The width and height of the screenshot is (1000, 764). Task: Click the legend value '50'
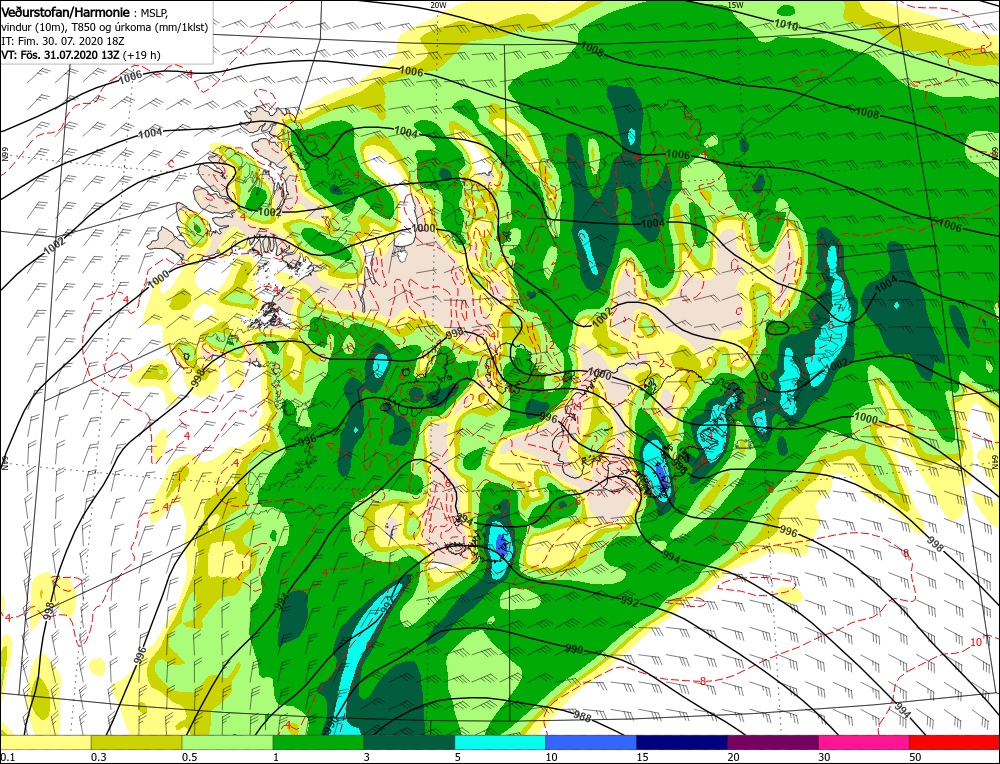point(915,756)
